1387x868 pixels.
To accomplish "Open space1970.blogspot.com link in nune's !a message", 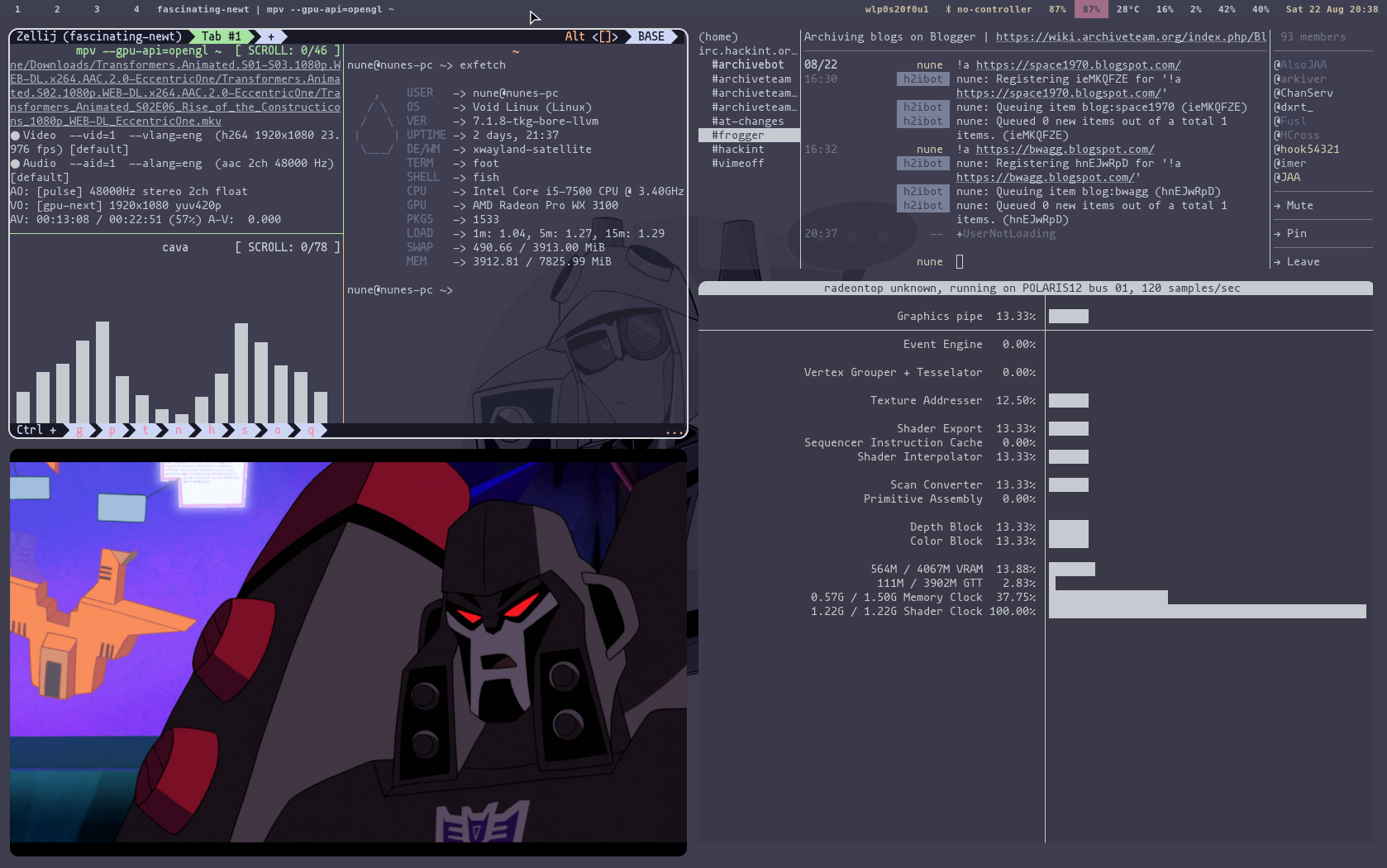I will coord(1079,65).
